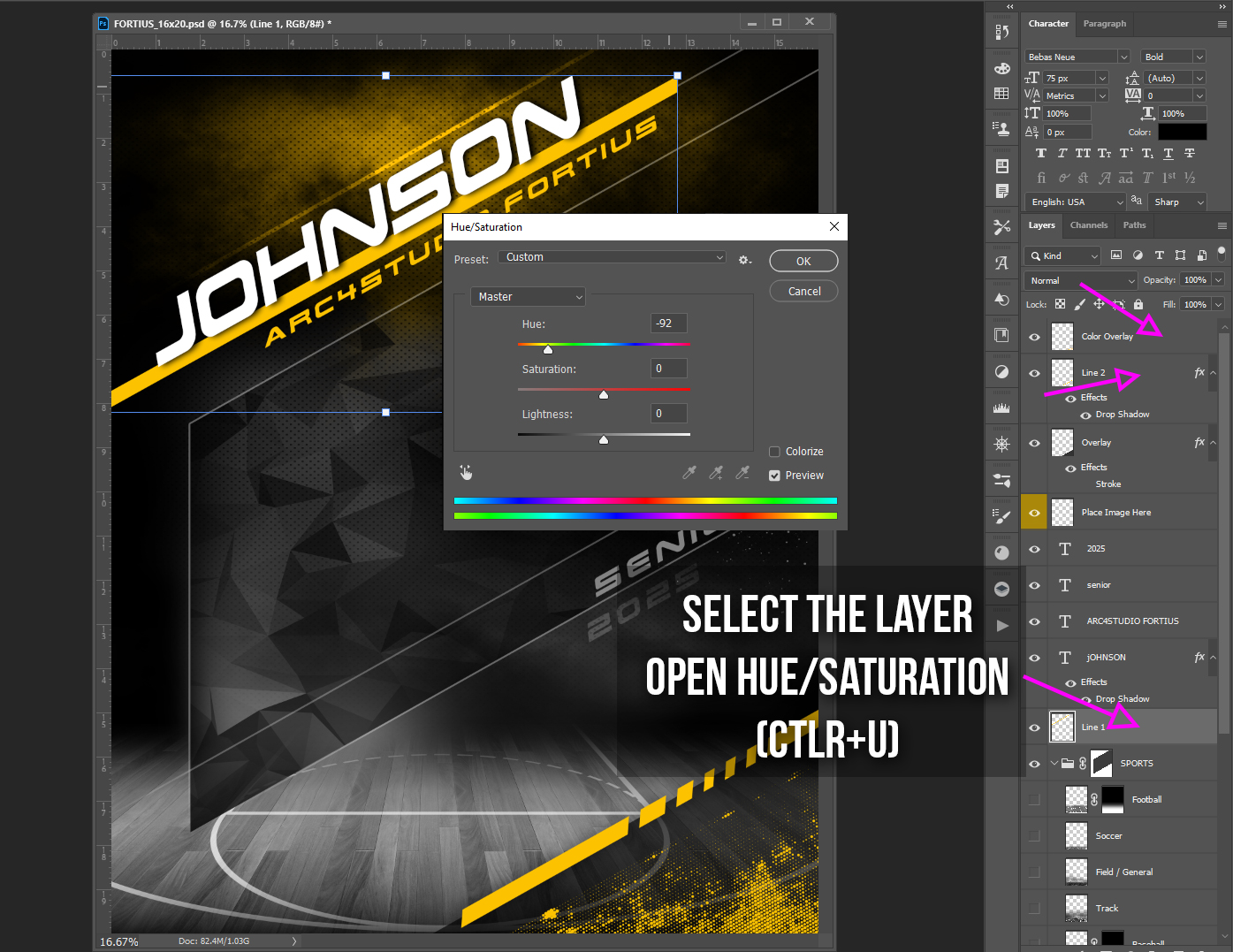Open the Histogram panel icon

[x=1001, y=407]
